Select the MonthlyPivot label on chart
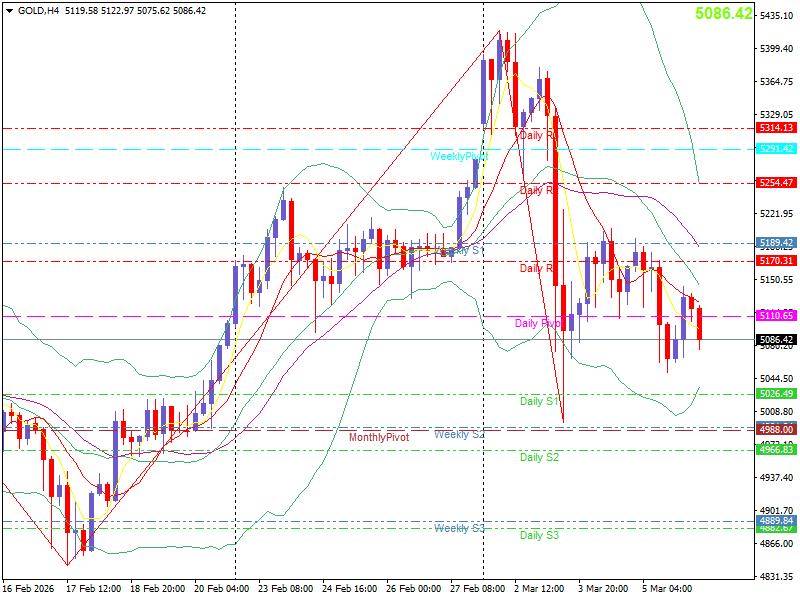The width and height of the screenshot is (800, 600). [378, 438]
